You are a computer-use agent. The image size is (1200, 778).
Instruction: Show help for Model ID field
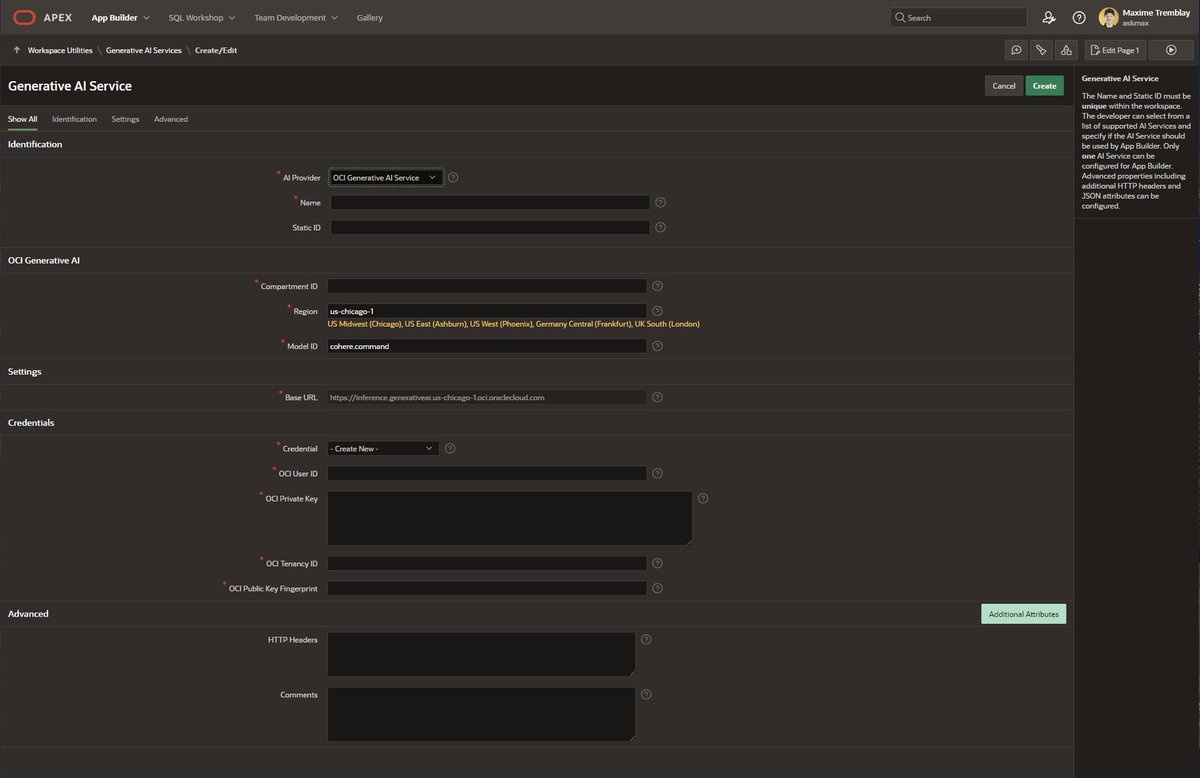pos(657,346)
